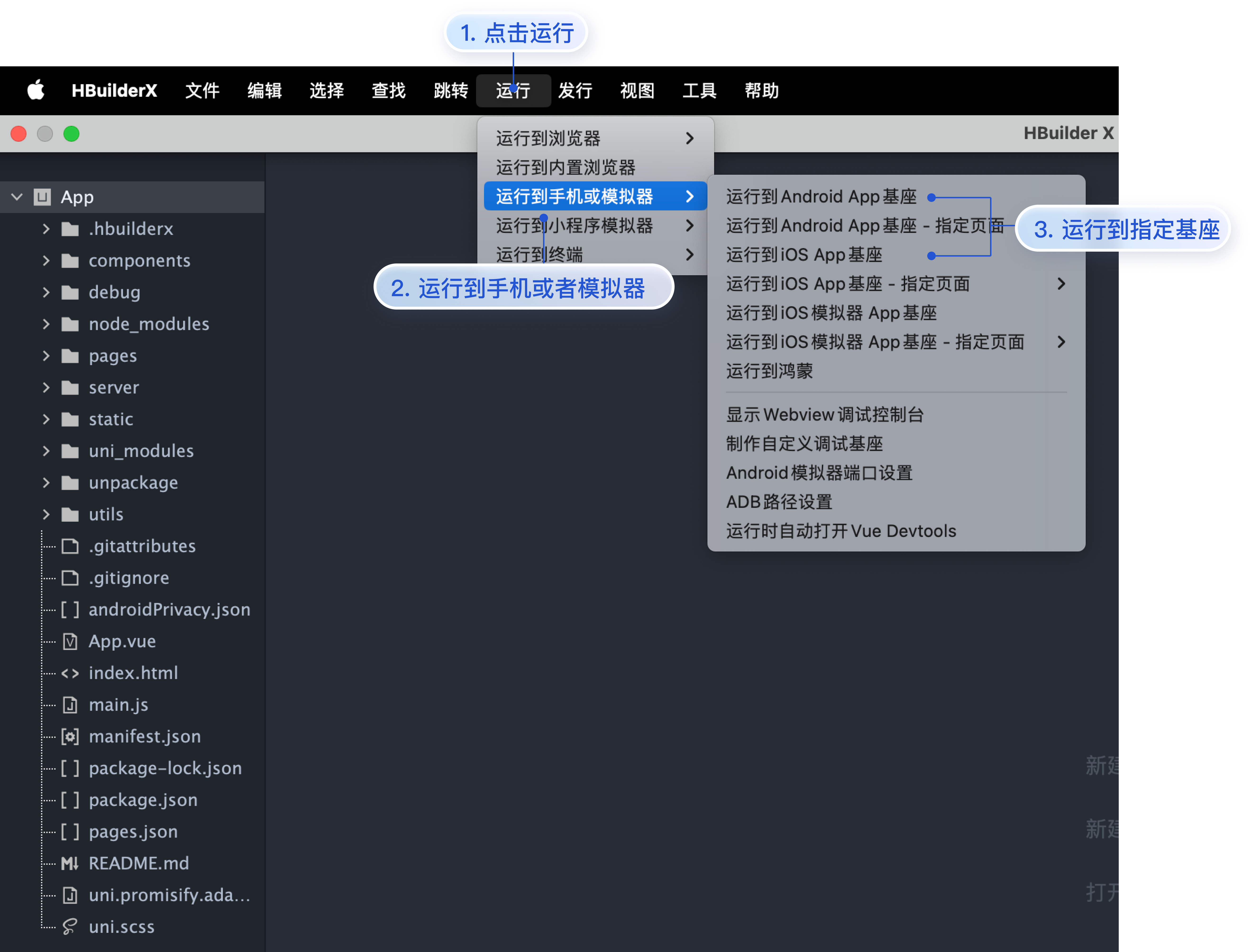
Task: Click the Apple menu icon
Action: pyautogui.click(x=36, y=90)
